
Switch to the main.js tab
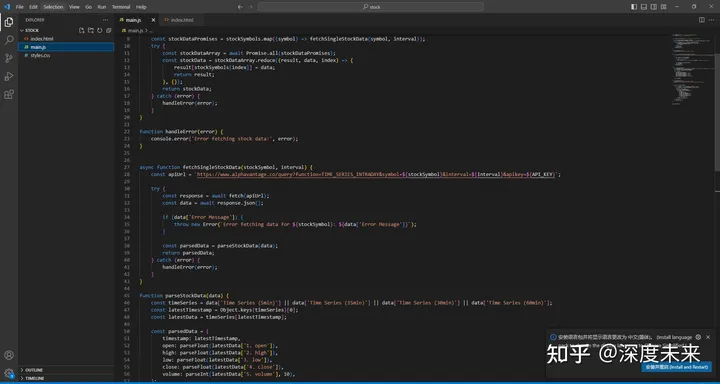(x=134, y=20)
